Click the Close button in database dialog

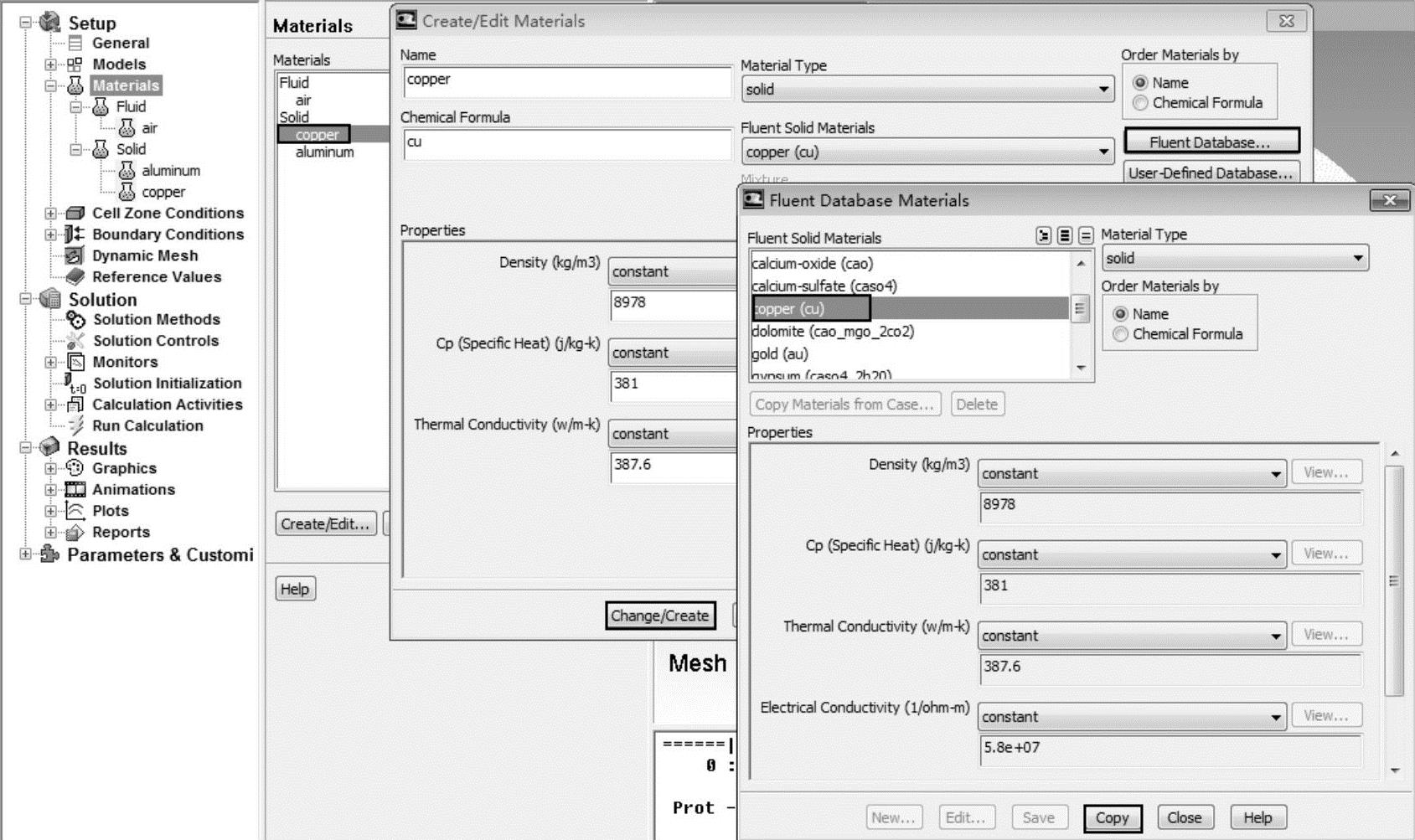[x=1184, y=817]
